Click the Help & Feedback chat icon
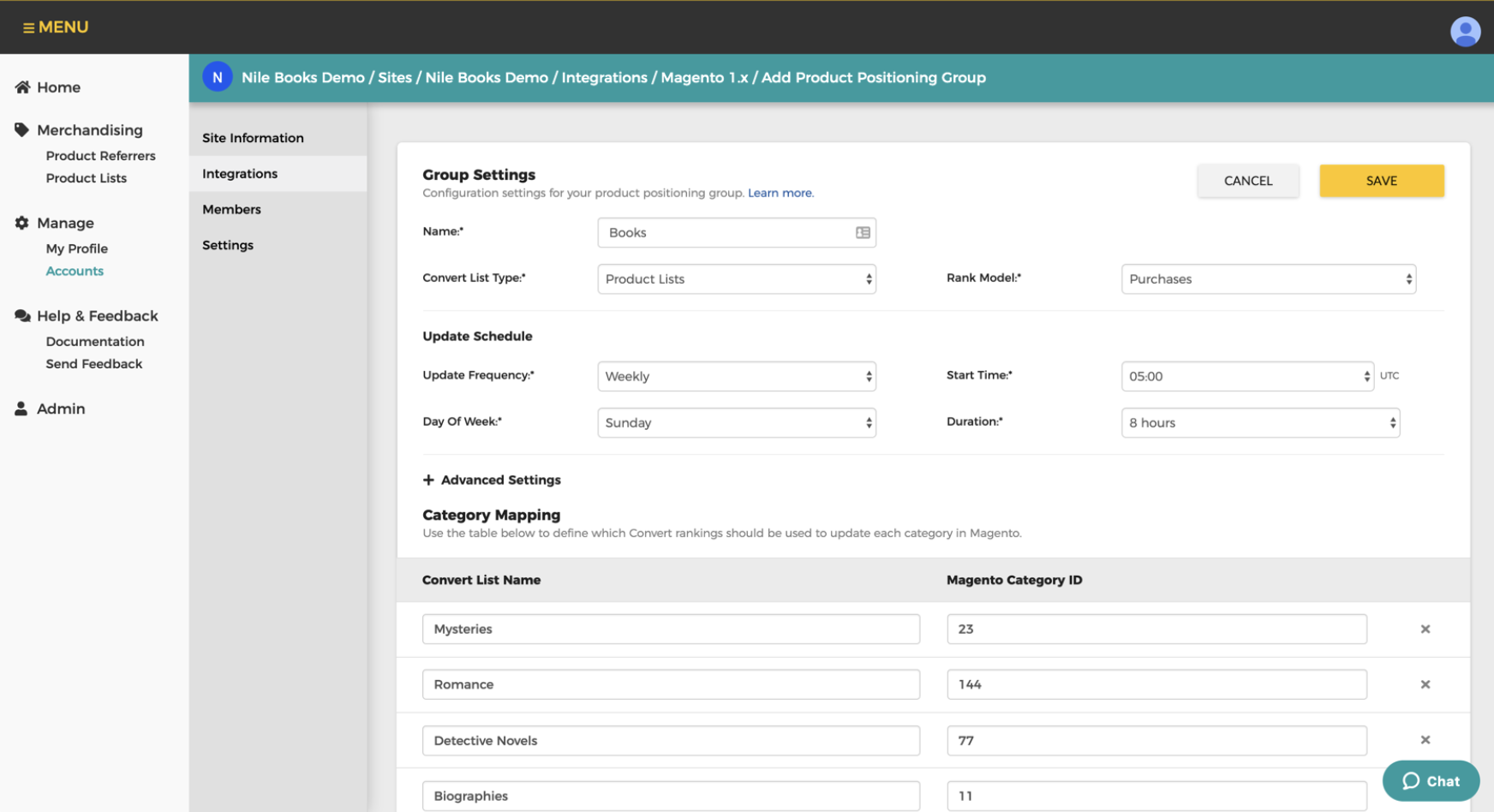1494x812 pixels. click(22, 316)
